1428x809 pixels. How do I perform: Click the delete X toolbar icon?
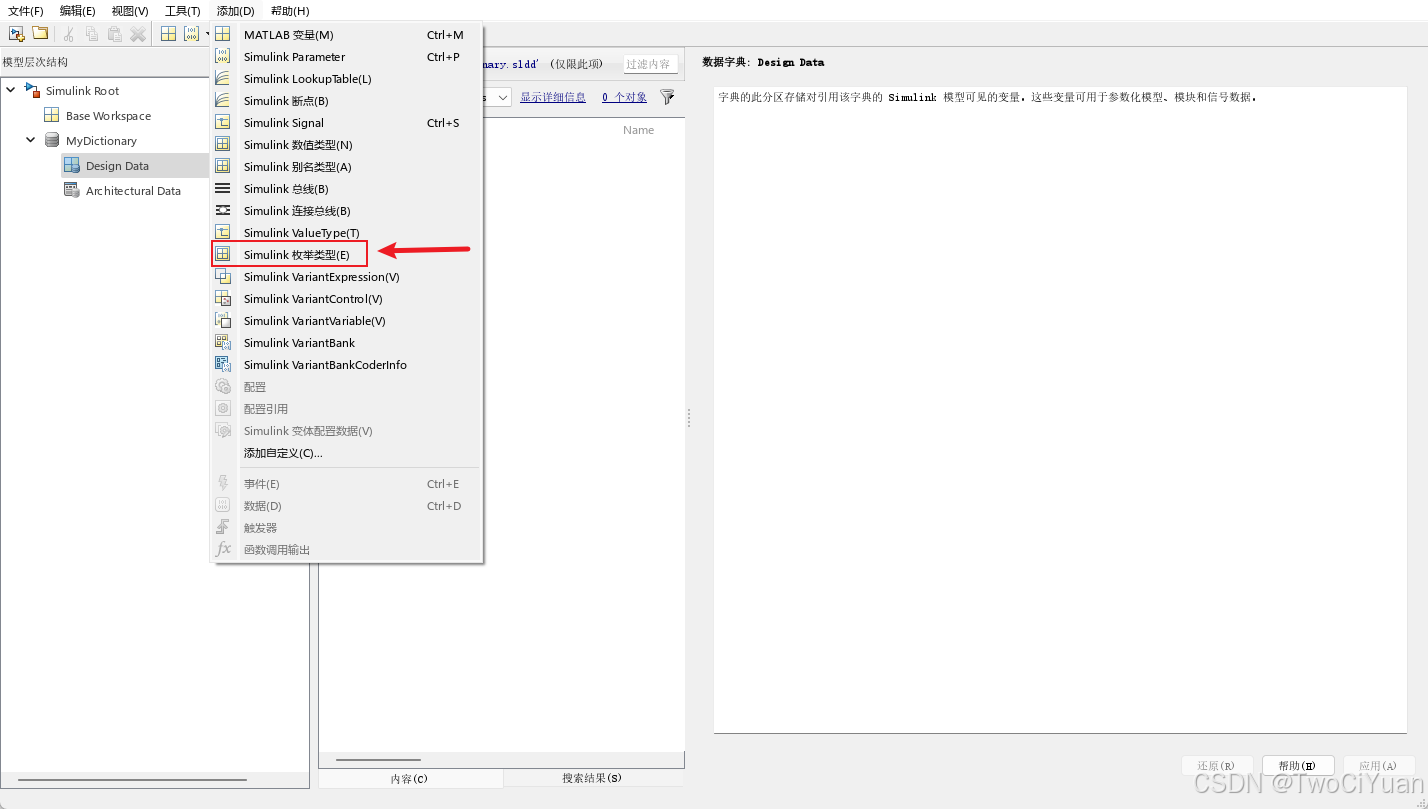(x=138, y=34)
